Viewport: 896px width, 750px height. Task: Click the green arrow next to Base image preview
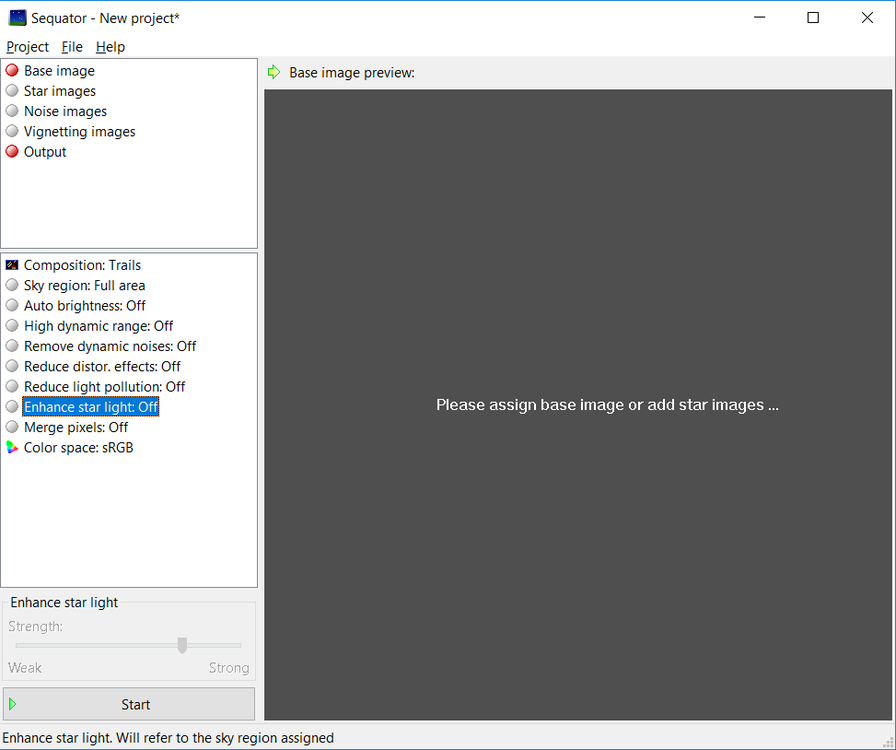click(274, 72)
